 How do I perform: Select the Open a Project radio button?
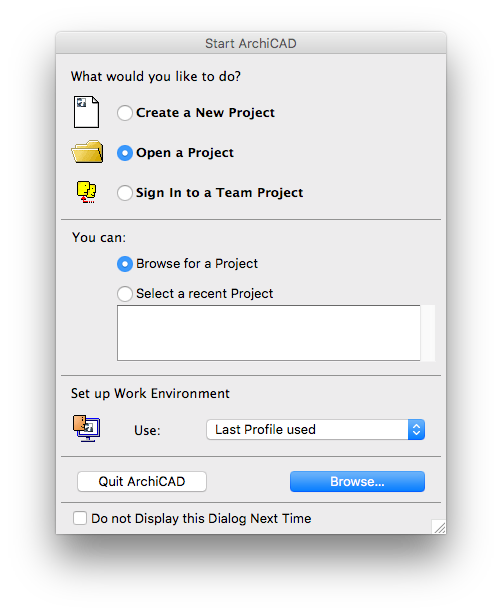(125, 153)
